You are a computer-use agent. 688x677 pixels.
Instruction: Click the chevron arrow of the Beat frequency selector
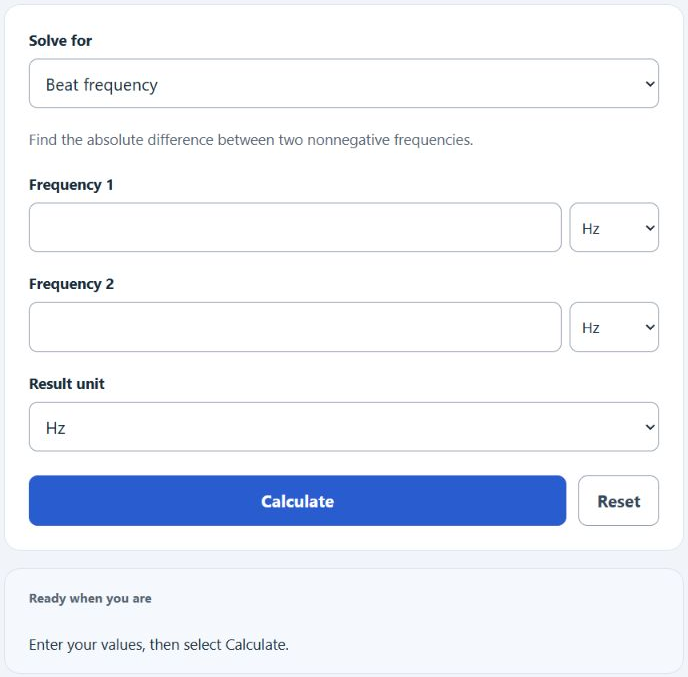point(650,84)
